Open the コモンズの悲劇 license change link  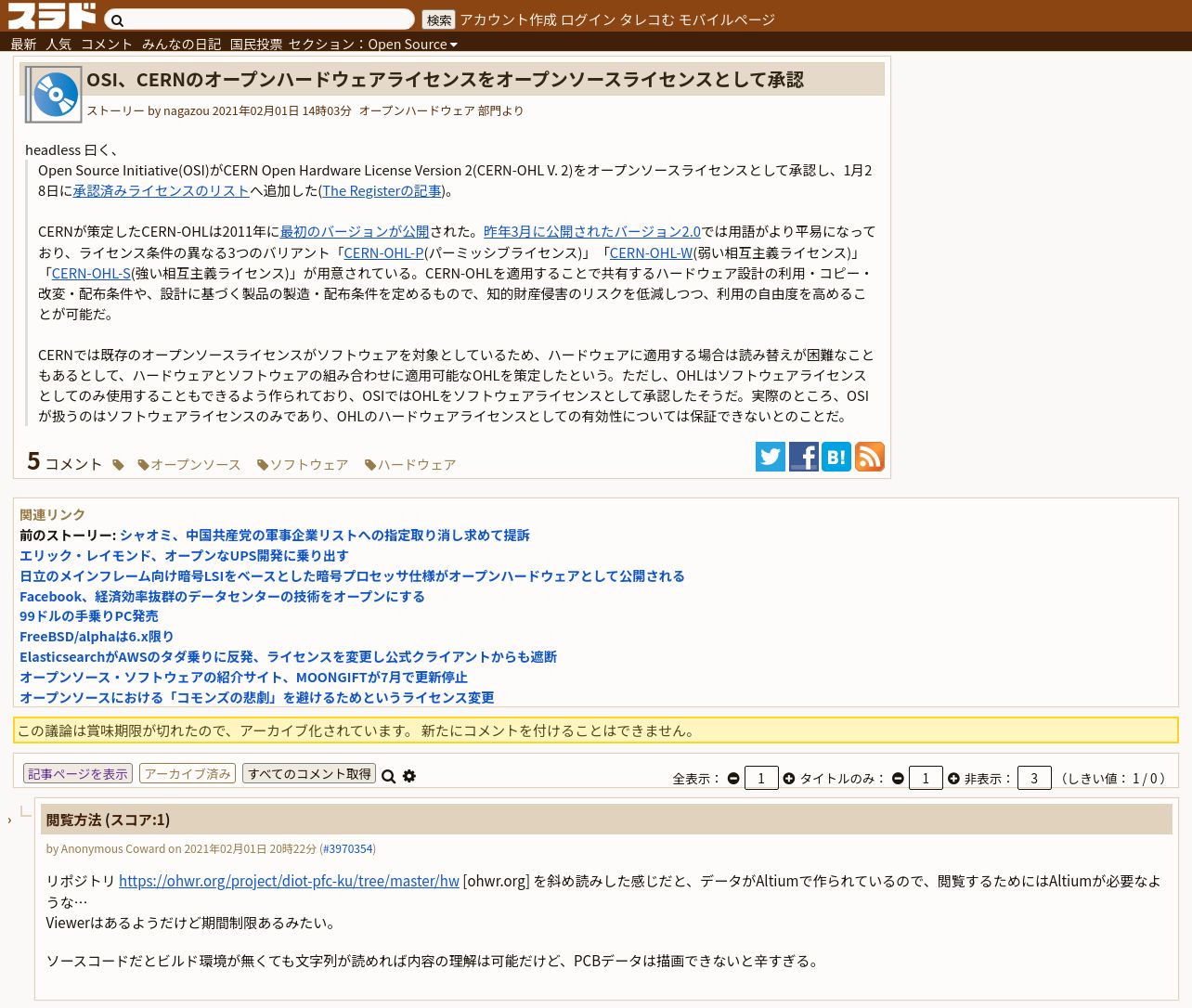(x=257, y=698)
